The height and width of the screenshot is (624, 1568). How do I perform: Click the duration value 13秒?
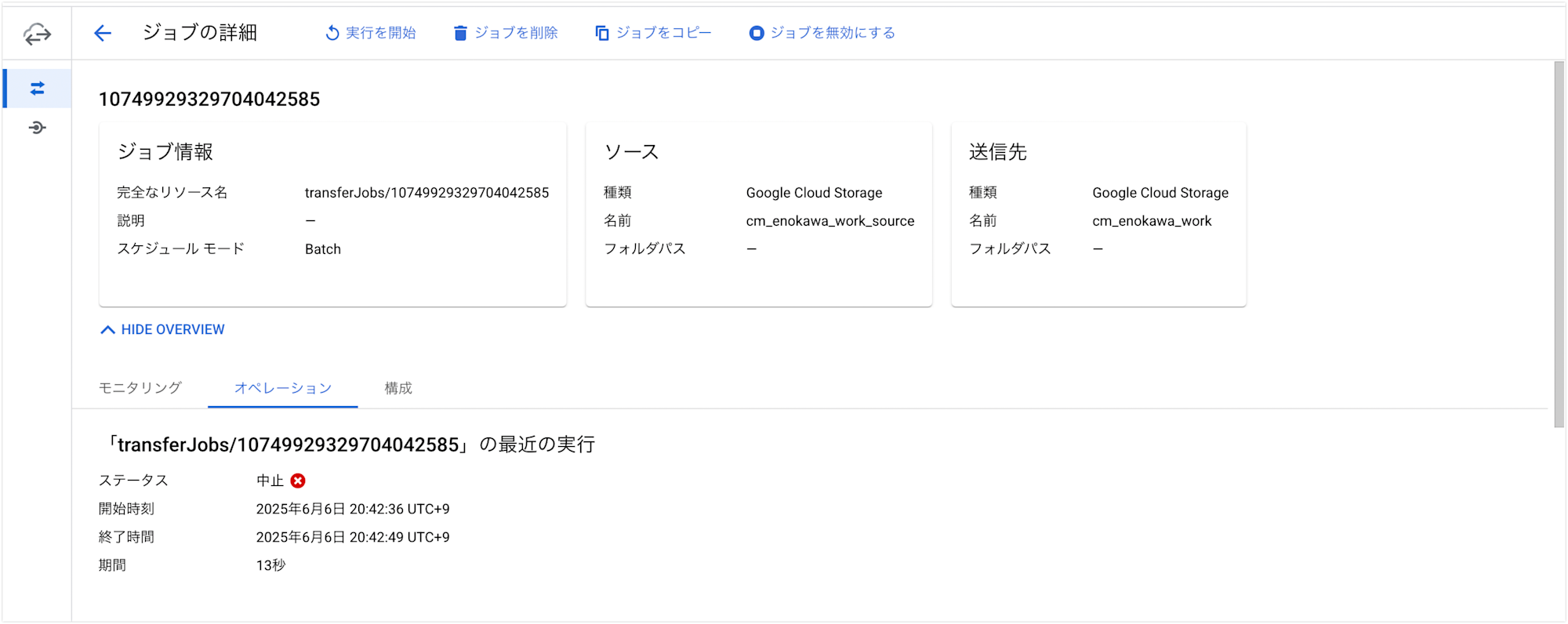click(x=270, y=565)
